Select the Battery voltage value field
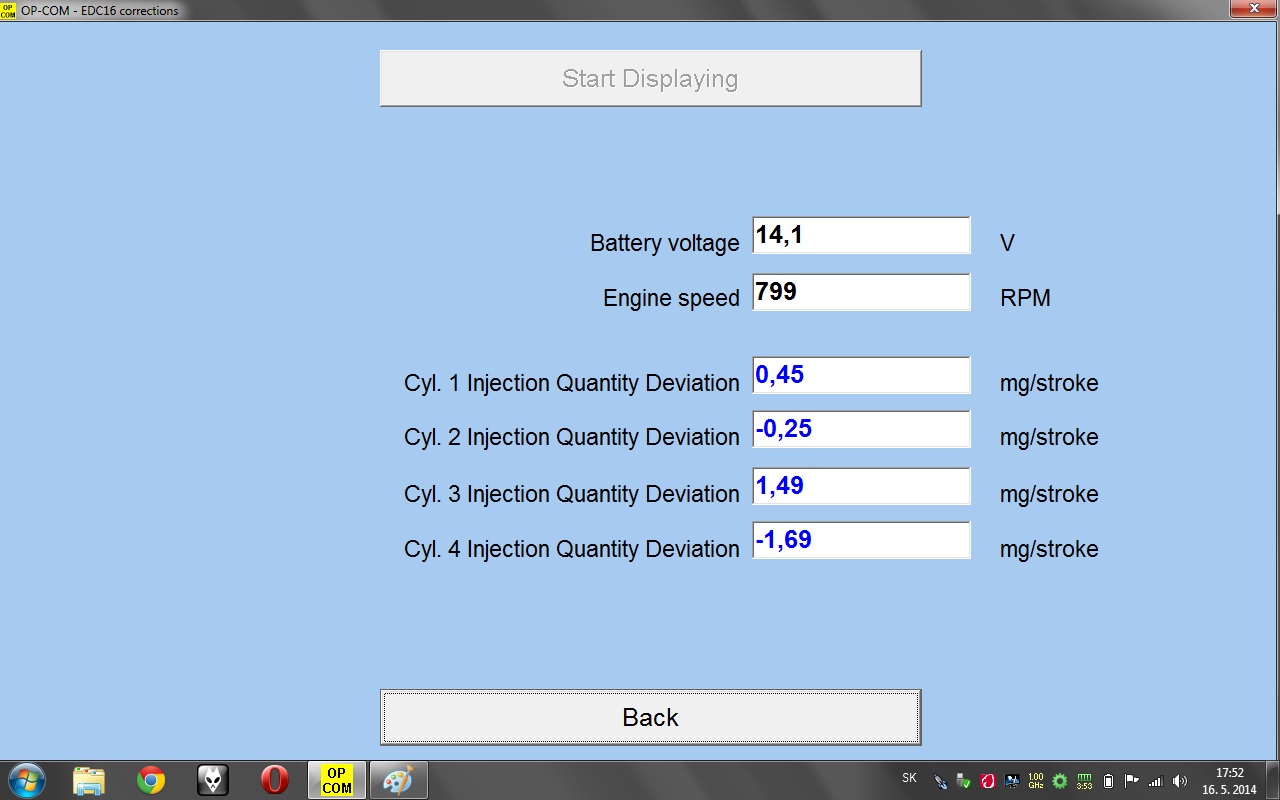The height and width of the screenshot is (800, 1280). click(x=861, y=236)
